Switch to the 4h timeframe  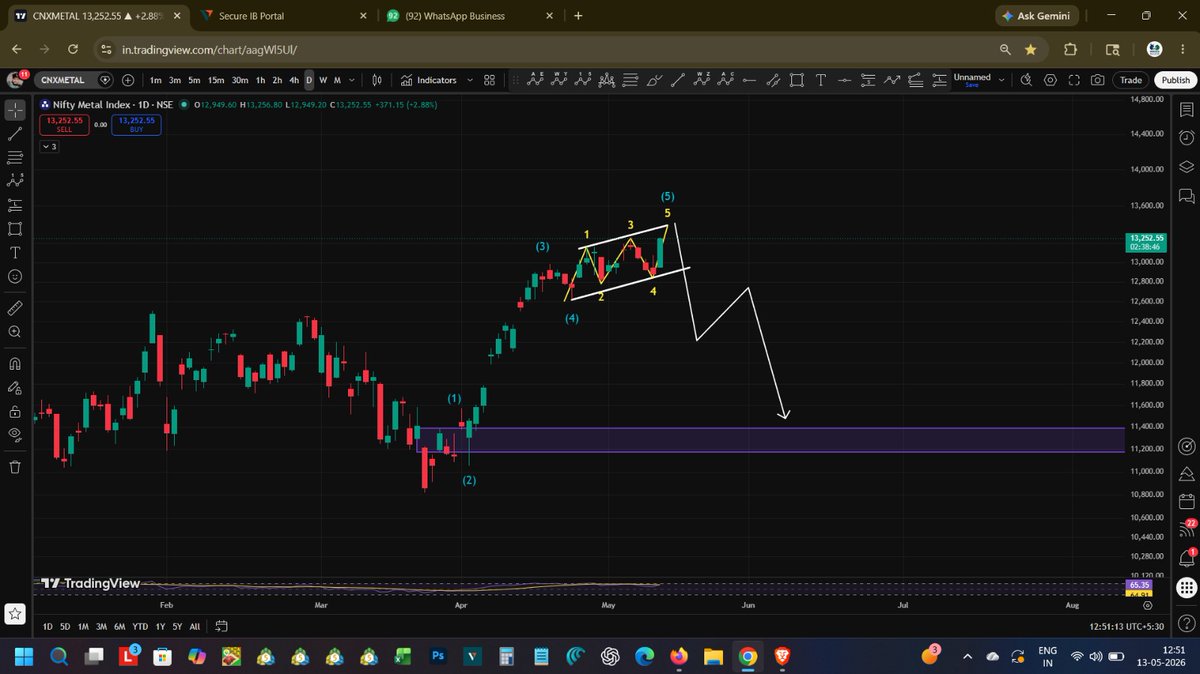point(293,80)
